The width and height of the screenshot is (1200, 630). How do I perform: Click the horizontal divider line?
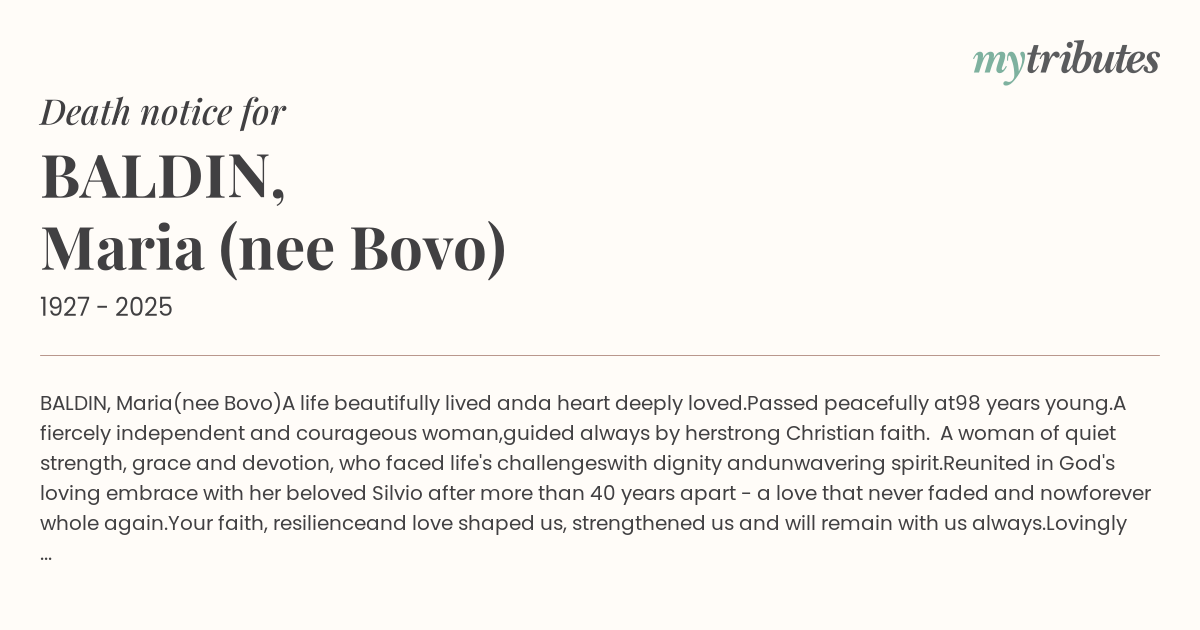(600, 355)
